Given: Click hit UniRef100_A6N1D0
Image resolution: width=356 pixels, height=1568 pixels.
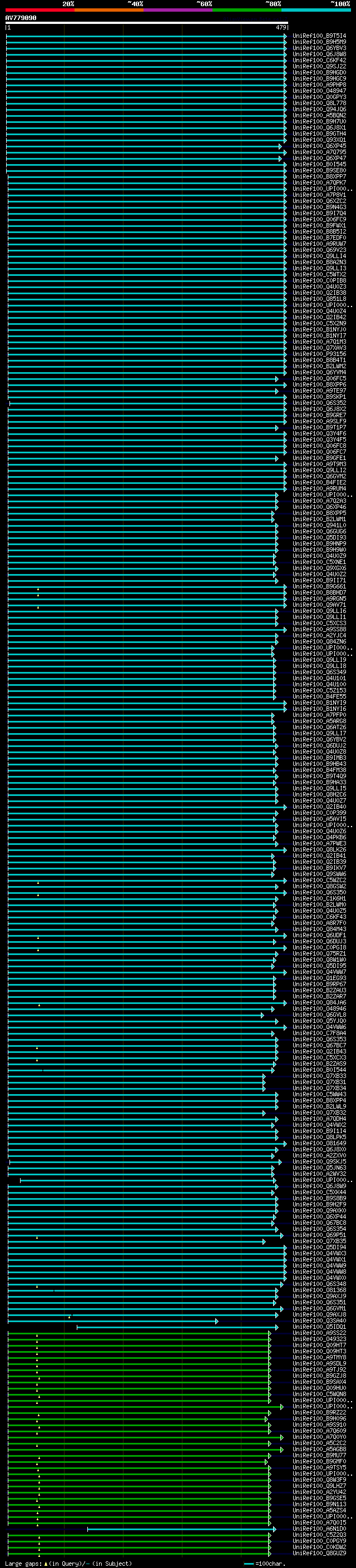Looking at the screenshot, I should pos(319,1529).
